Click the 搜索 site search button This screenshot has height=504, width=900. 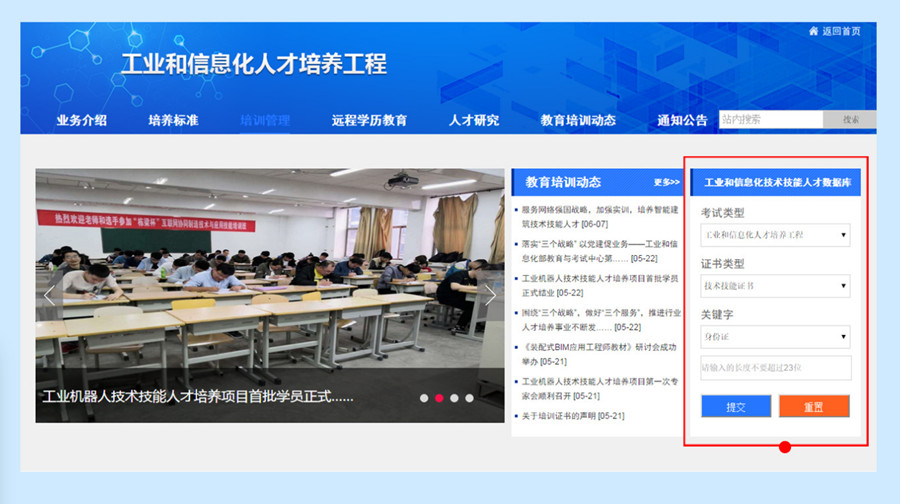pyautogui.click(x=850, y=120)
